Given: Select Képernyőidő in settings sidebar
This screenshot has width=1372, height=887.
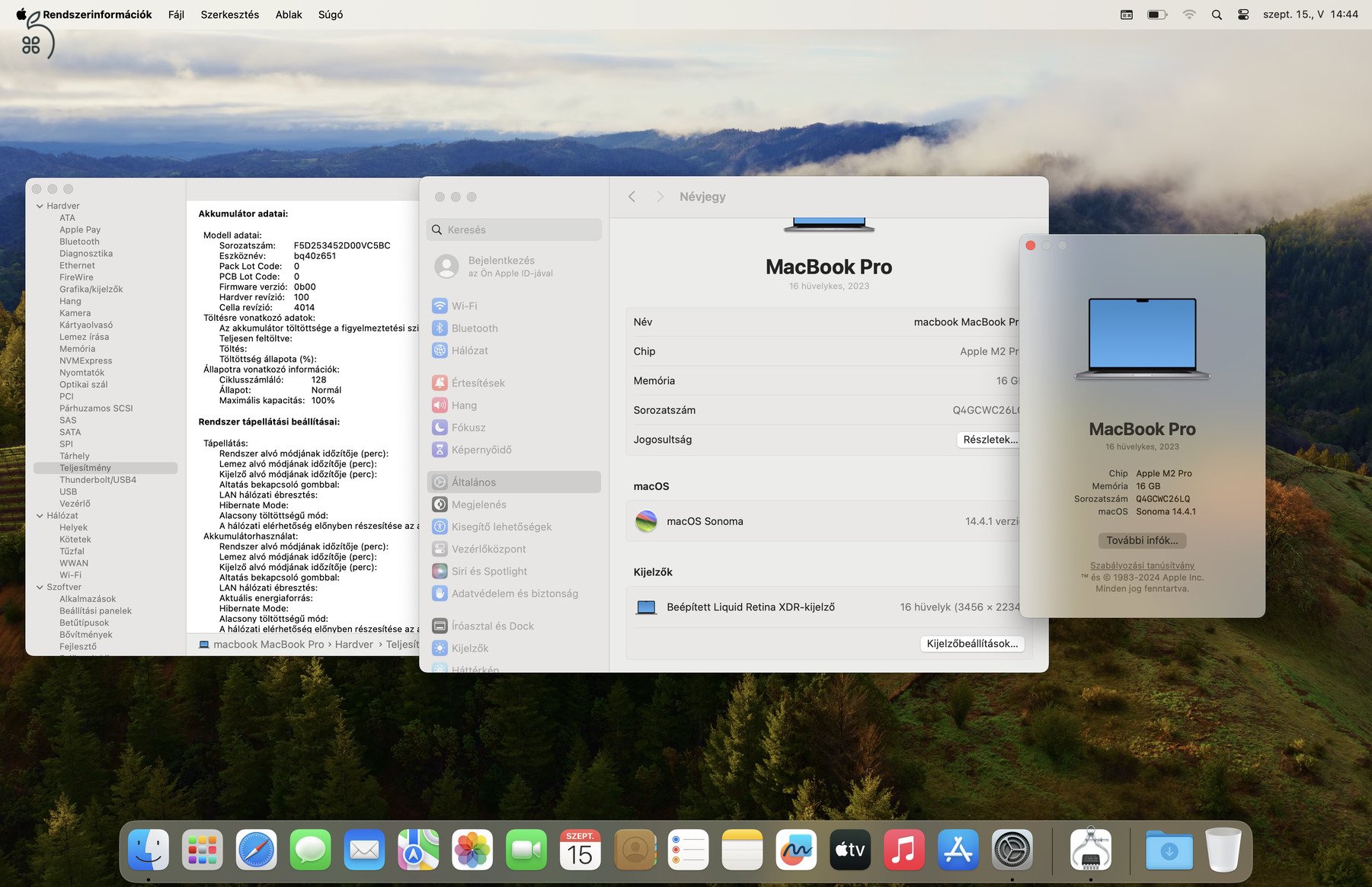Looking at the screenshot, I should [514, 450].
